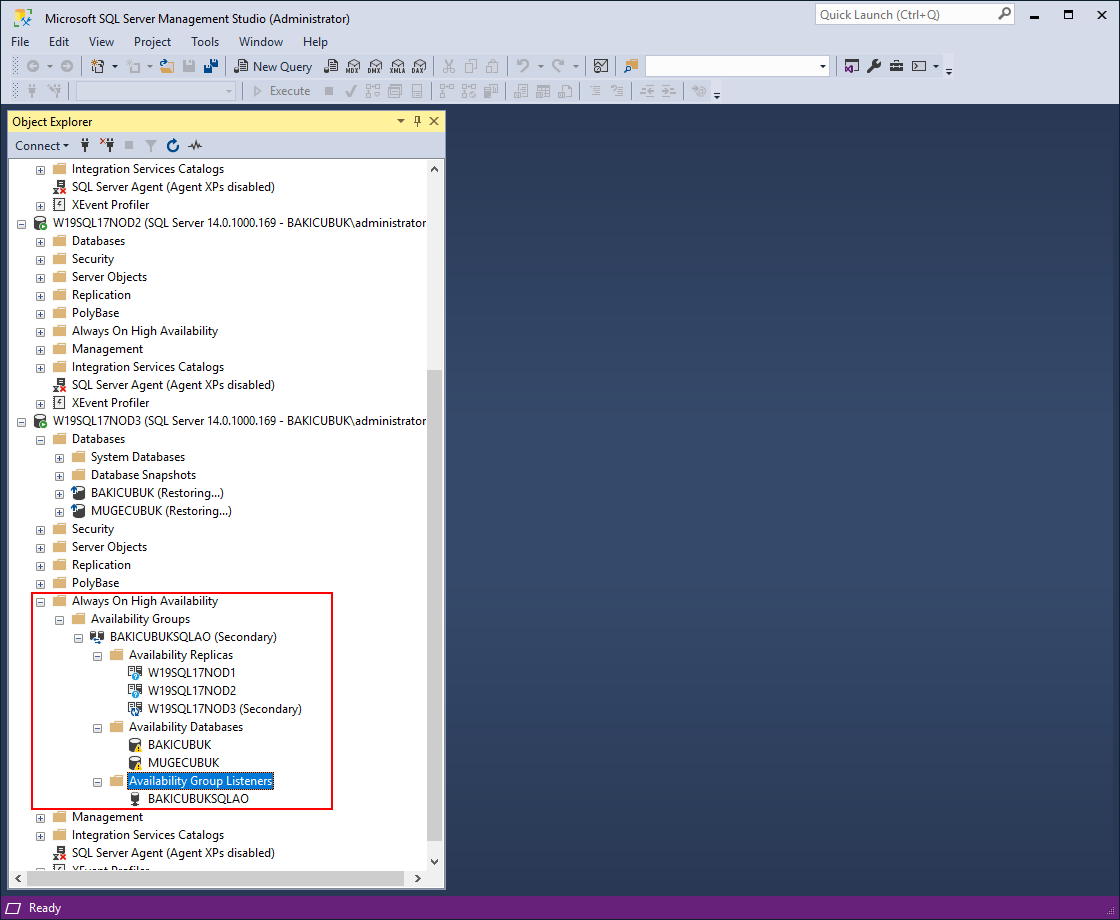Open the View menu
Image resolution: width=1120 pixels, height=920 pixels.
point(101,42)
